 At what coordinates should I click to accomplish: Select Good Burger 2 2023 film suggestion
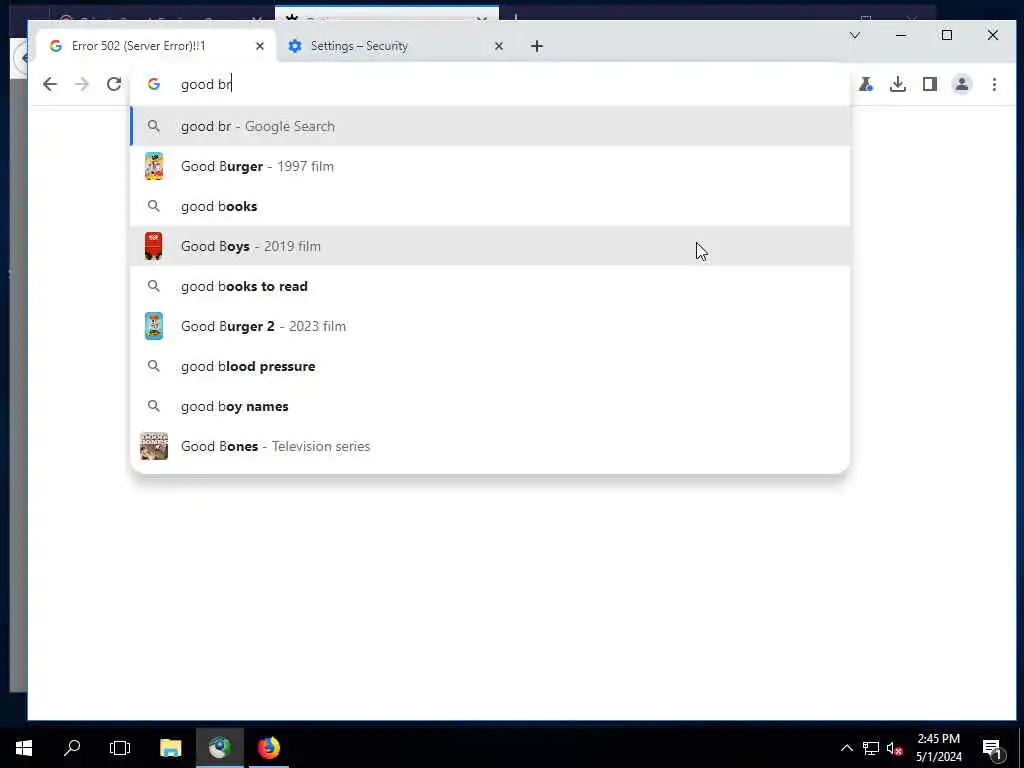point(490,326)
